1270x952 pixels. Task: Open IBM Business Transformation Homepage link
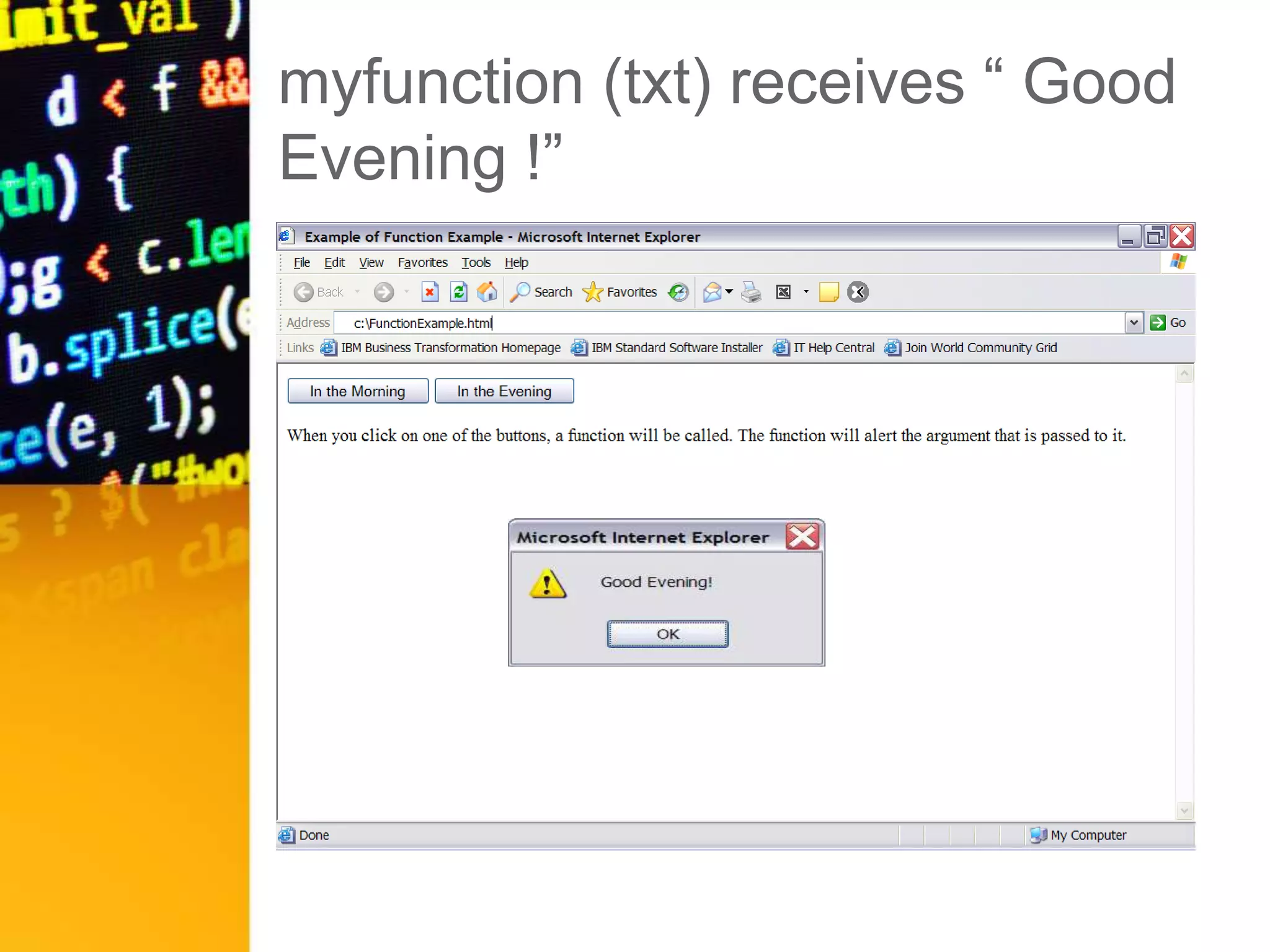tap(441, 348)
